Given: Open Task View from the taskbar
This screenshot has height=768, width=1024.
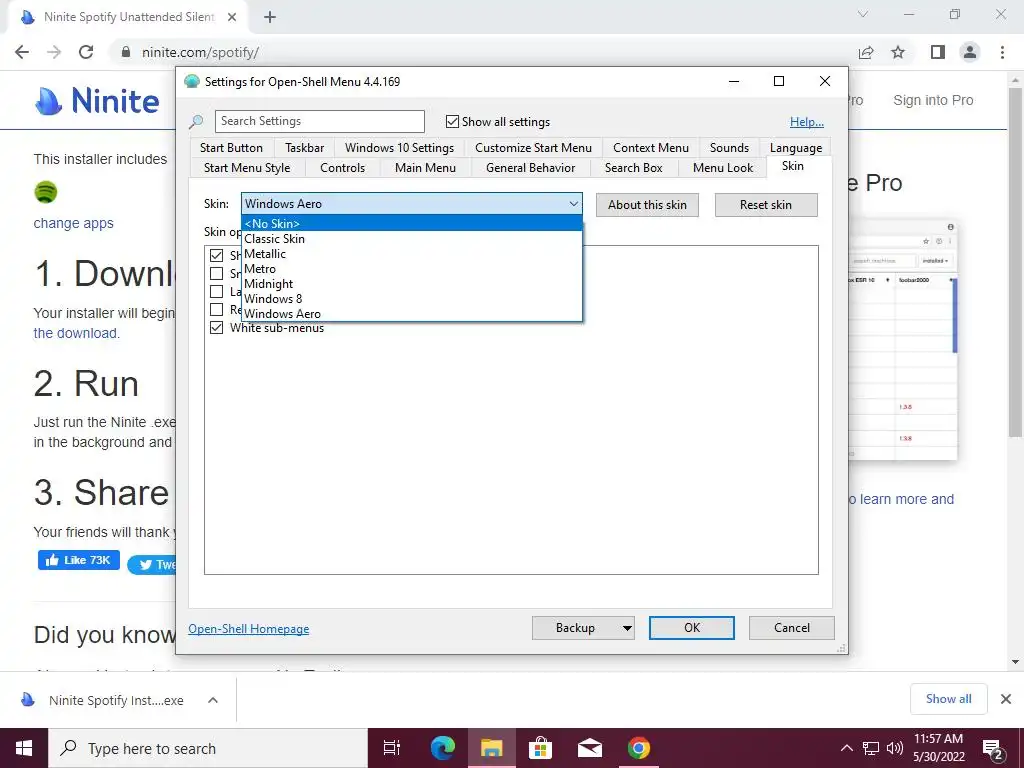Looking at the screenshot, I should (392, 748).
